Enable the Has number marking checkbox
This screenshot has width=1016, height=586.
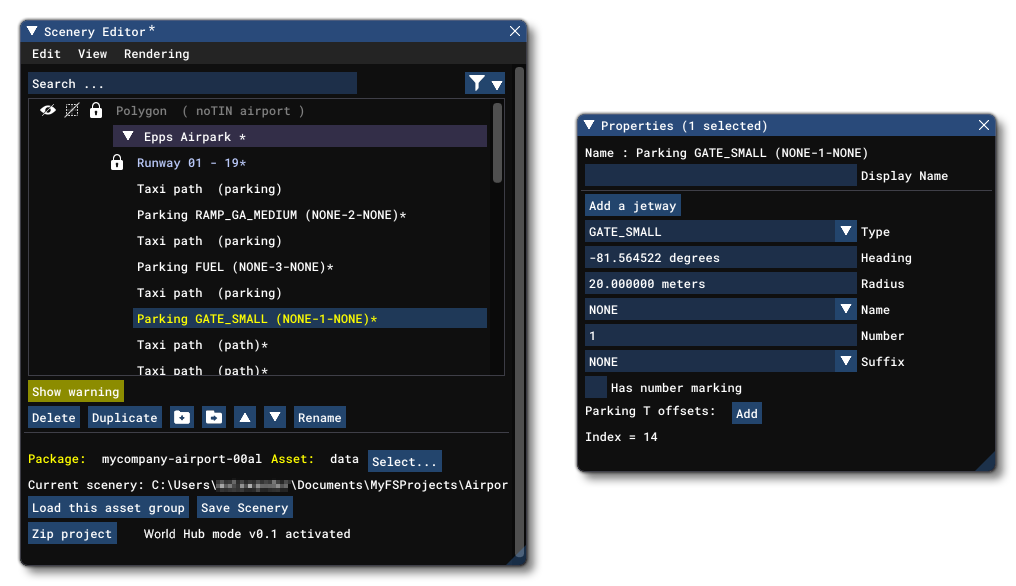click(x=596, y=388)
